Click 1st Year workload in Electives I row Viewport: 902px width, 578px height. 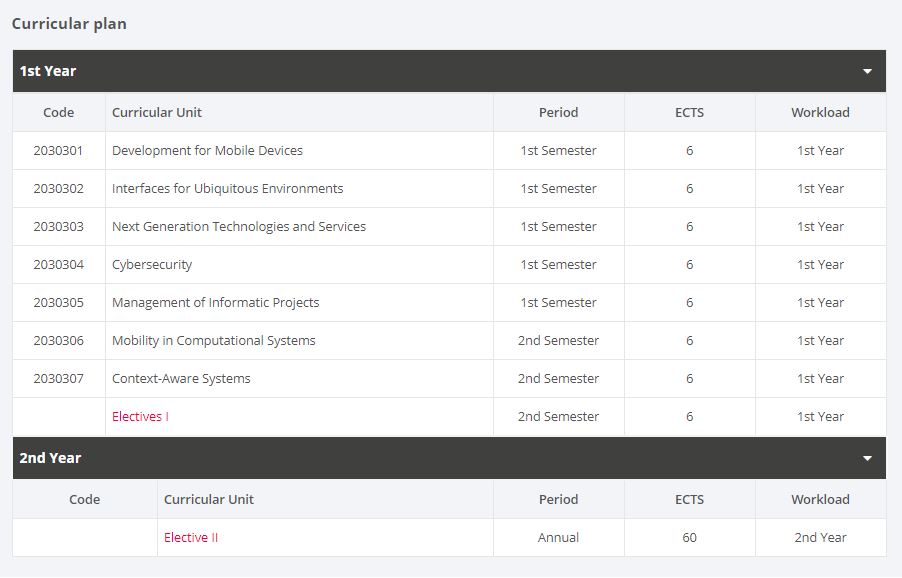[820, 416]
